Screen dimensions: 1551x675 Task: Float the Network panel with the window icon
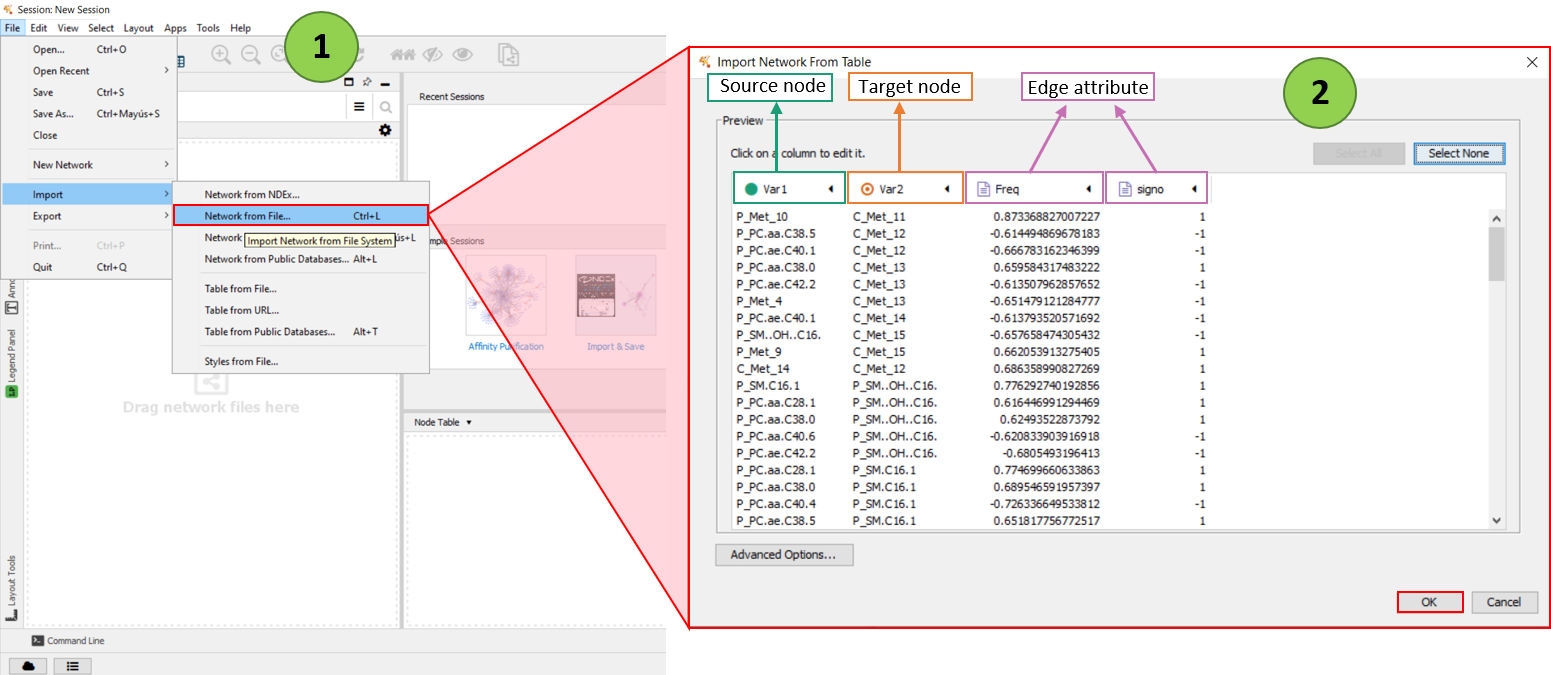point(349,82)
